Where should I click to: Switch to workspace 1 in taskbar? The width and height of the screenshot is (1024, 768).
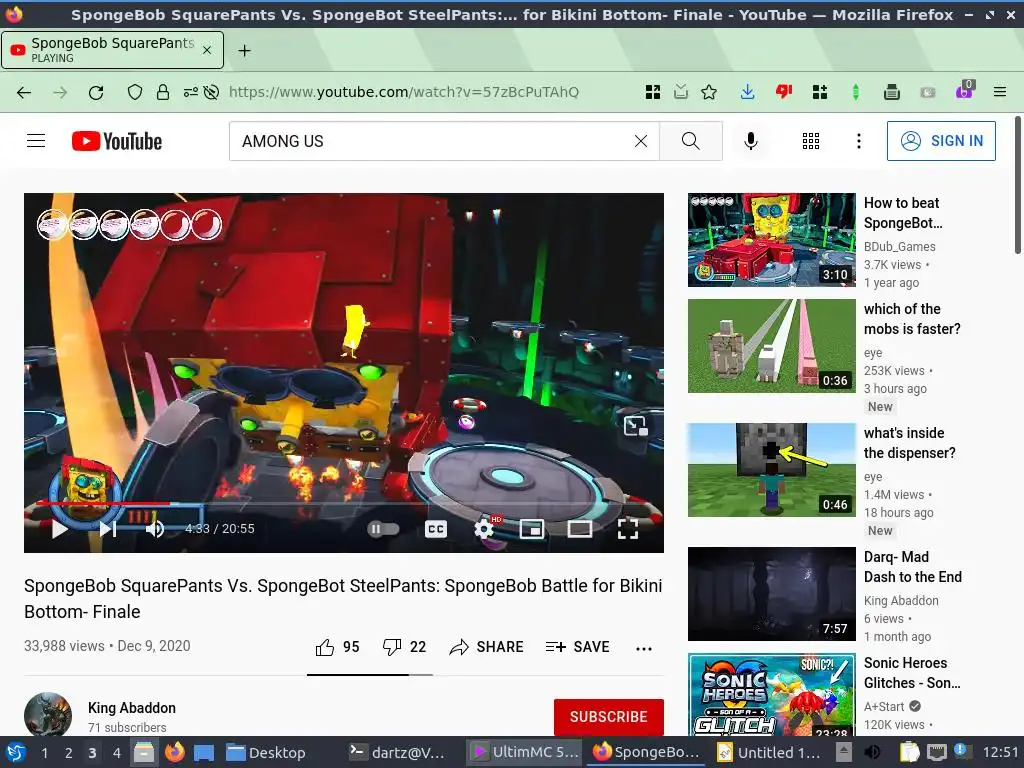tap(44, 753)
